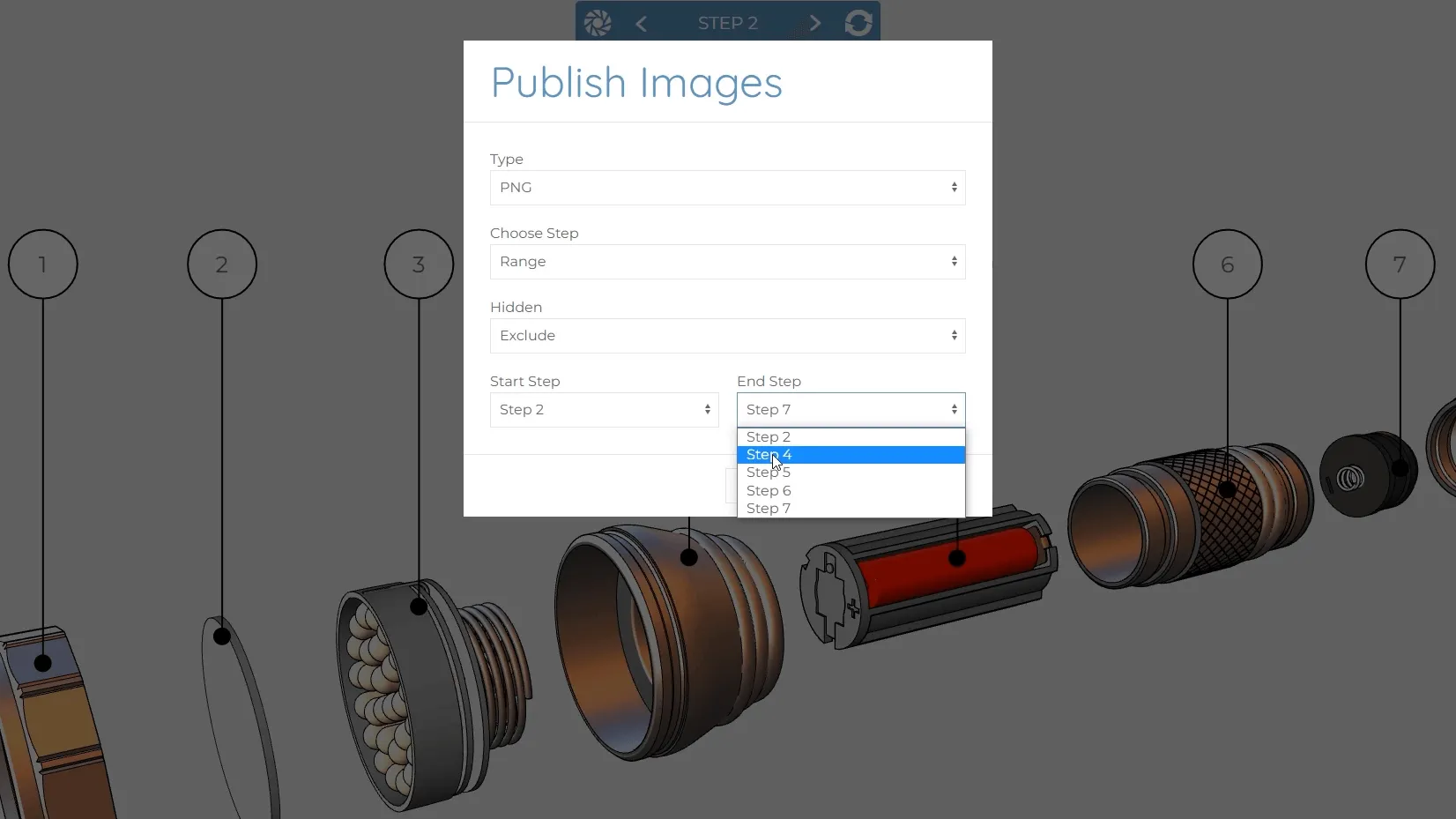Select Step 2 in End Step list
The height and width of the screenshot is (819, 1456).
click(851, 437)
